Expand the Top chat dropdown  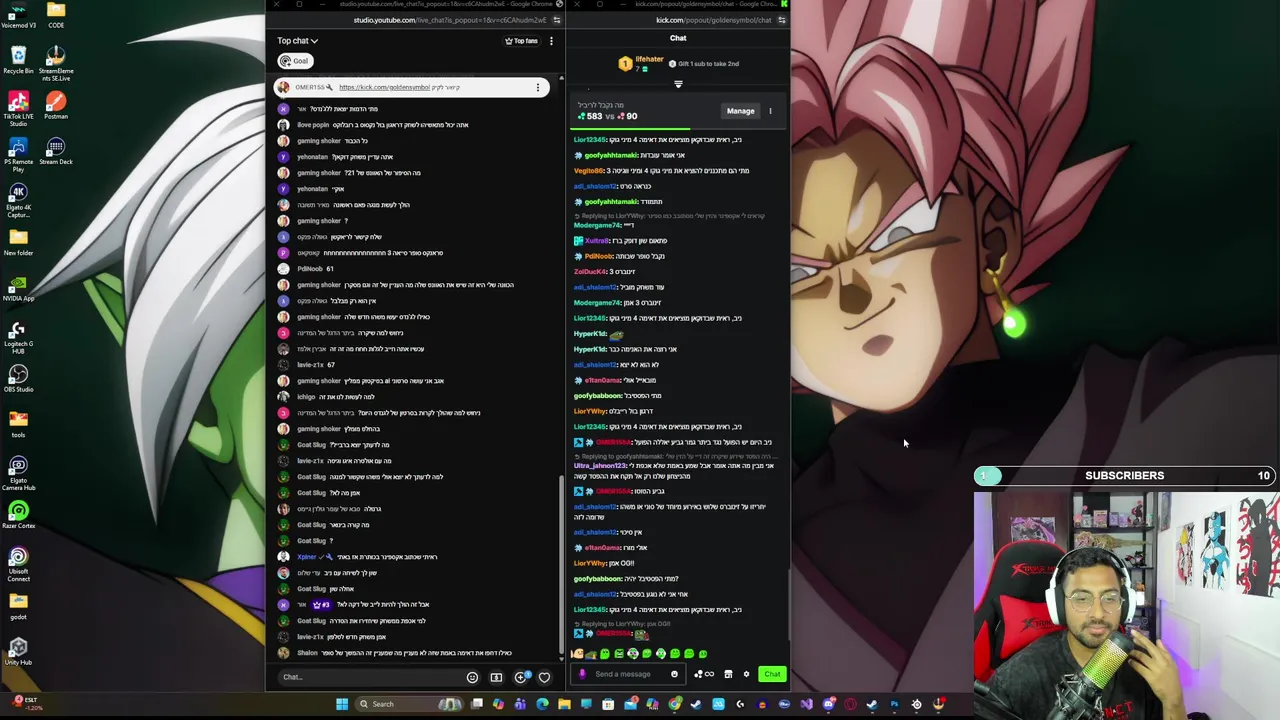[x=297, y=41]
